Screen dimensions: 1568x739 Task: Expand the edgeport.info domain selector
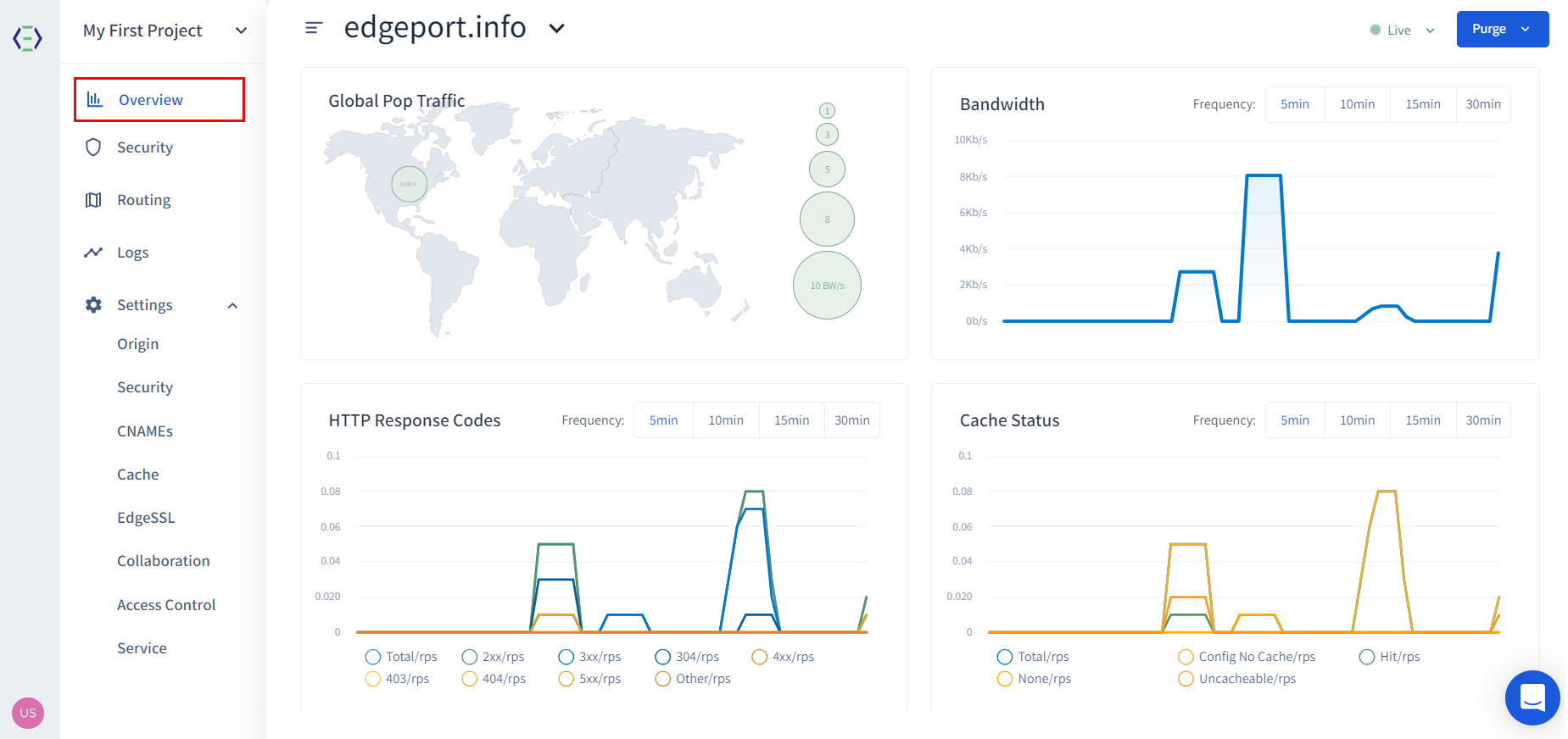pos(556,28)
